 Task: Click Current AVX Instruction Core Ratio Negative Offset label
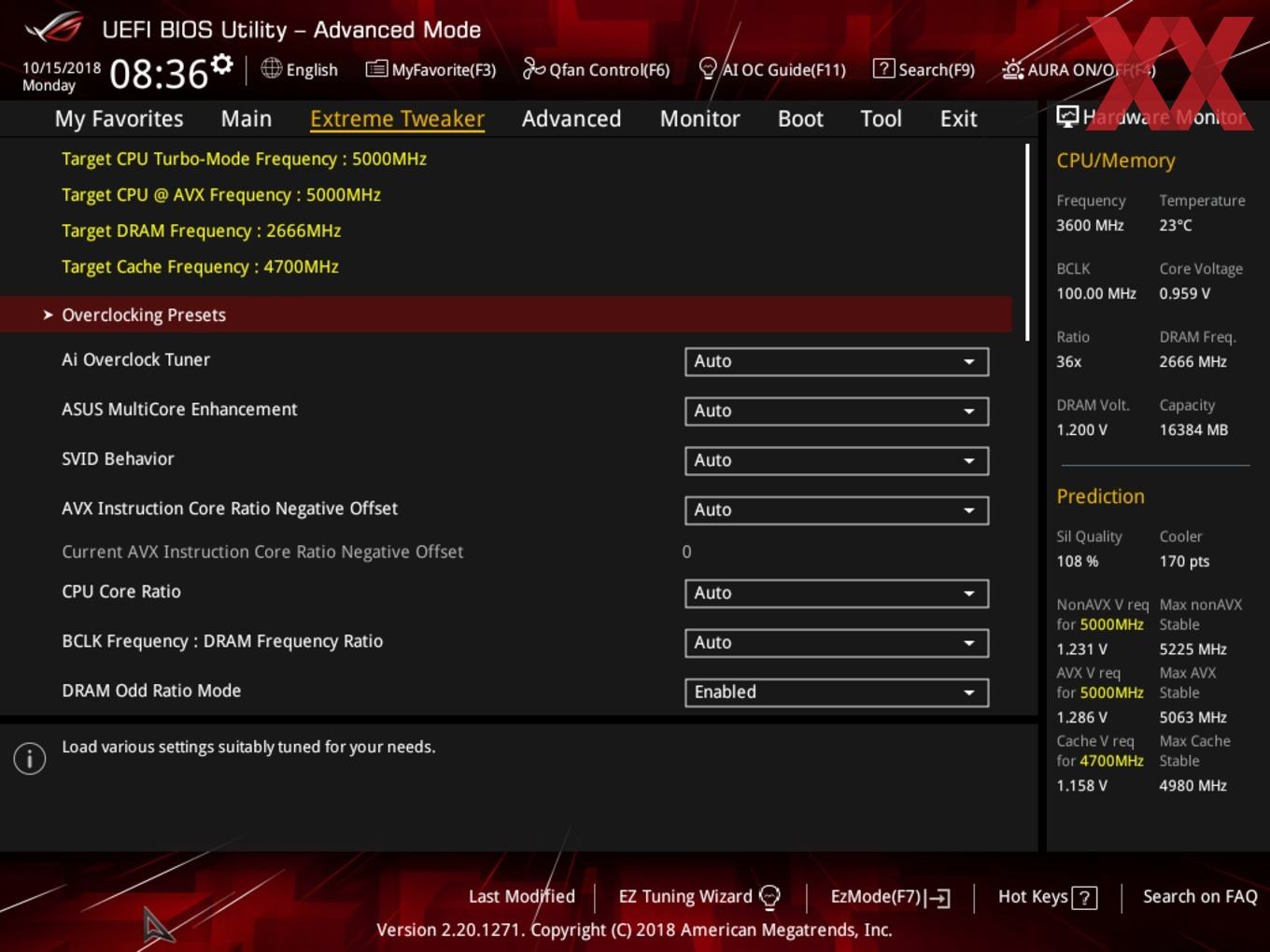(262, 552)
